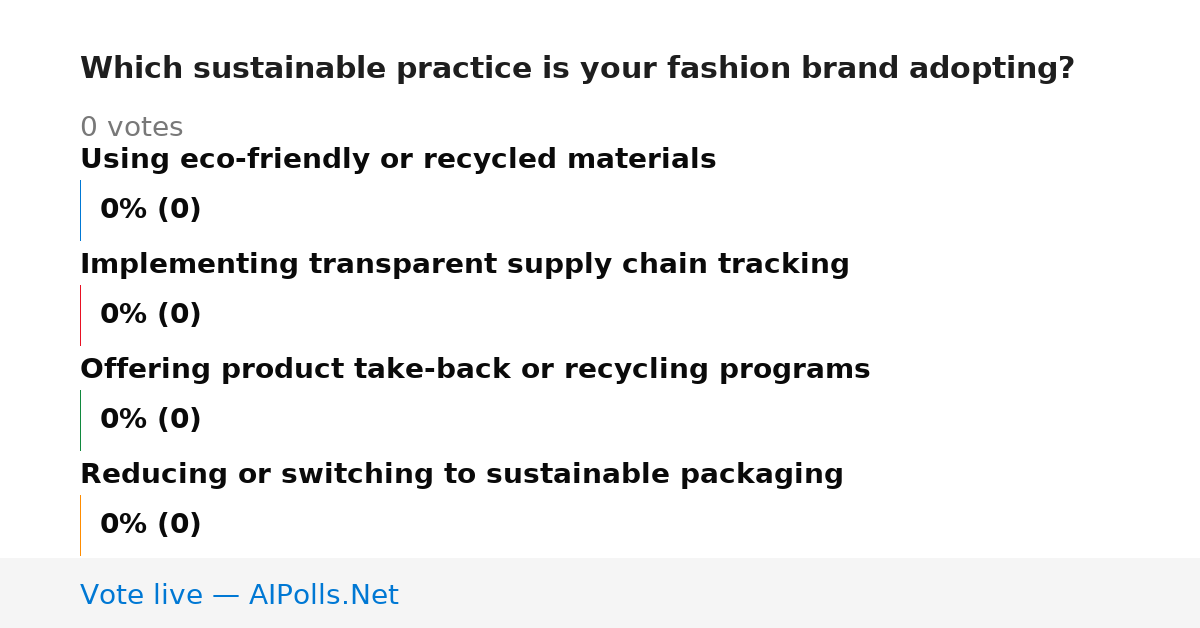The height and width of the screenshot is (628, 1200).
Task: Click the gray footer bar background
Action: [800, 593]
